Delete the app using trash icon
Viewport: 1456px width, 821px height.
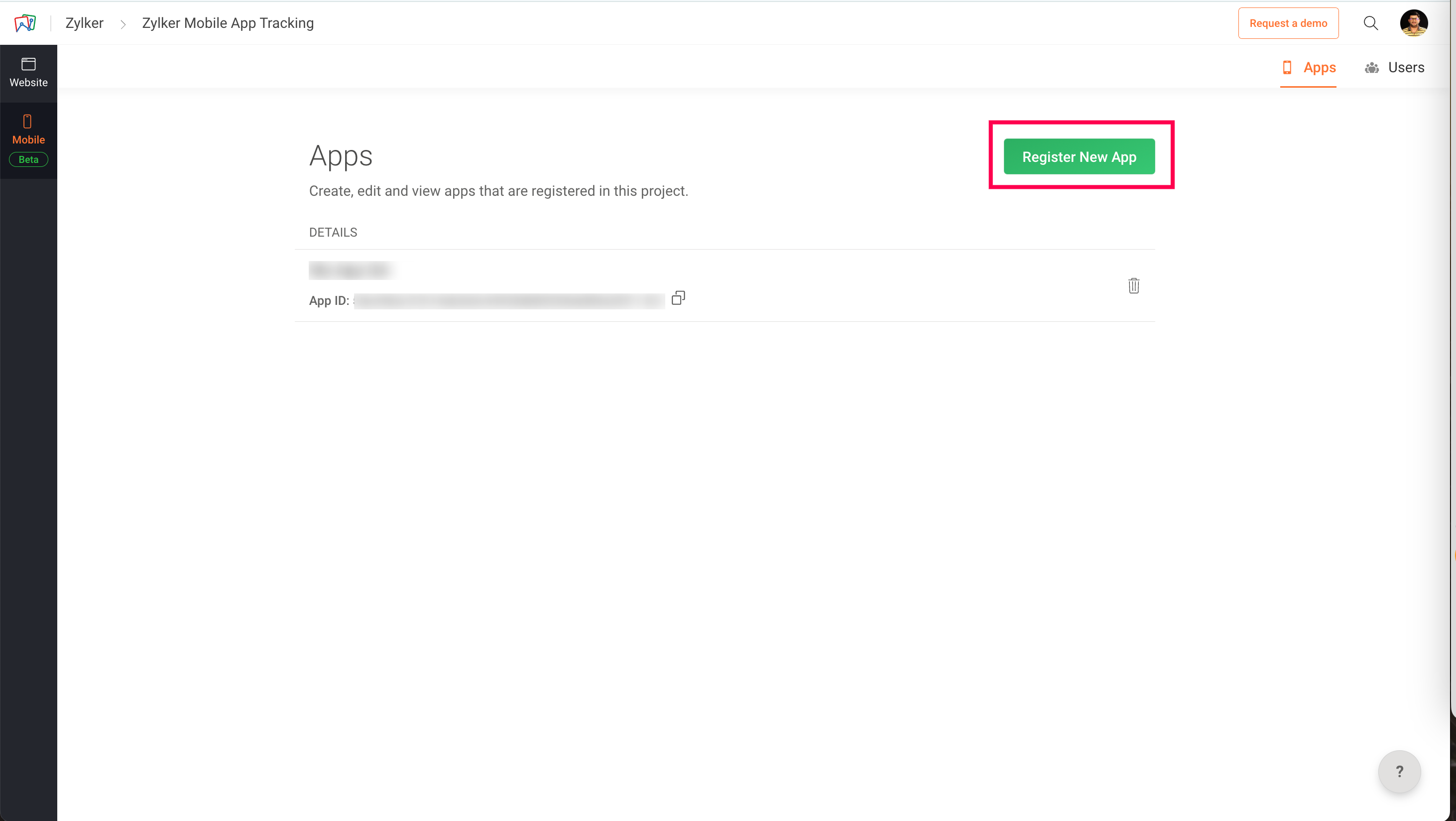click(x=1133, y=285)
